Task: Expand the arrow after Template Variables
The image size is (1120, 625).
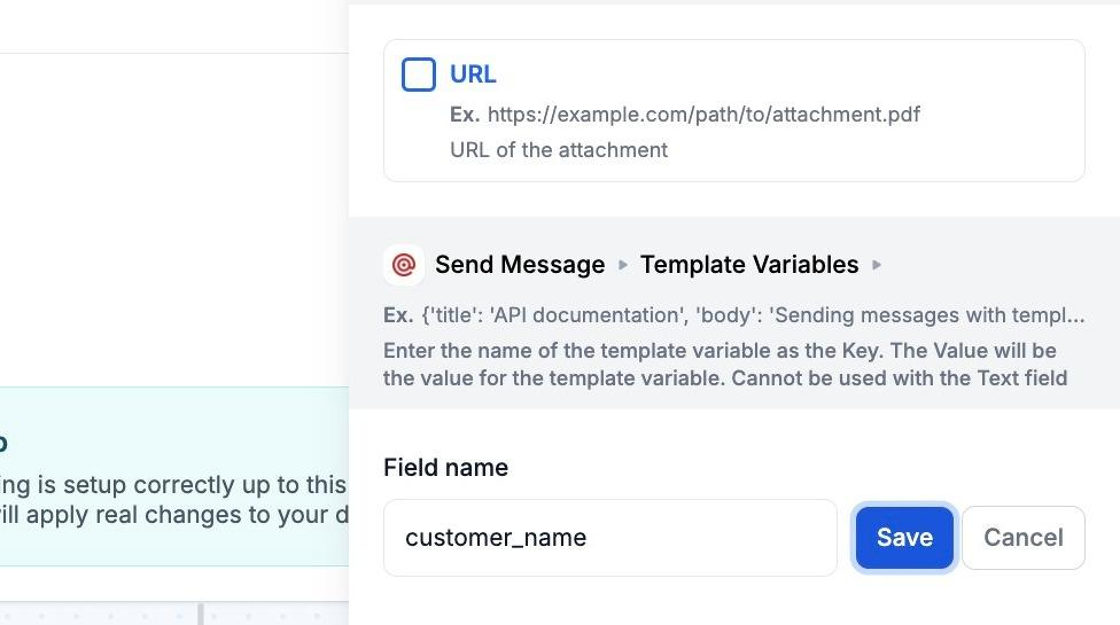Action: (x=877, y=265)
